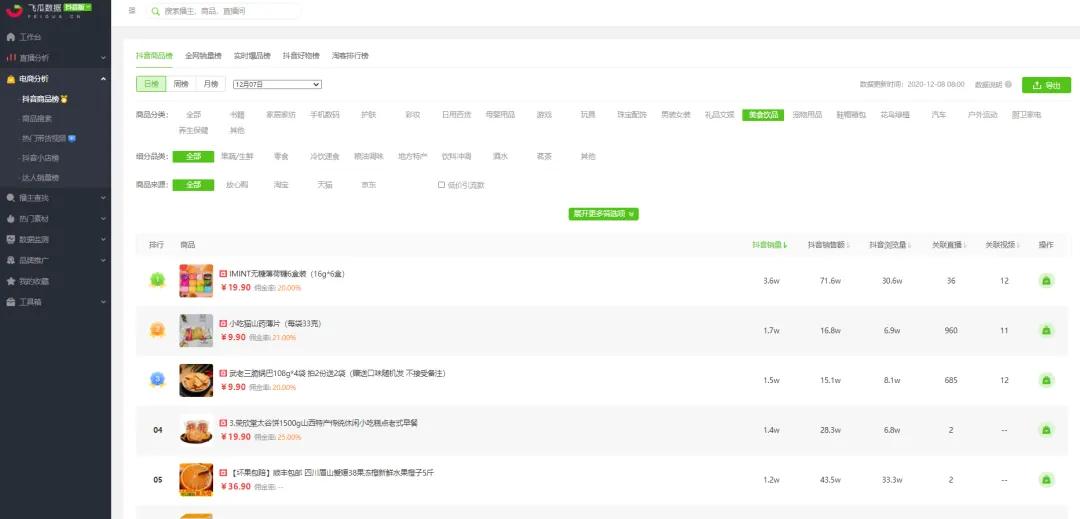Select the 美食饮品 category filter
Viewport: 1080px width, 519px height.
click(763, 115)
